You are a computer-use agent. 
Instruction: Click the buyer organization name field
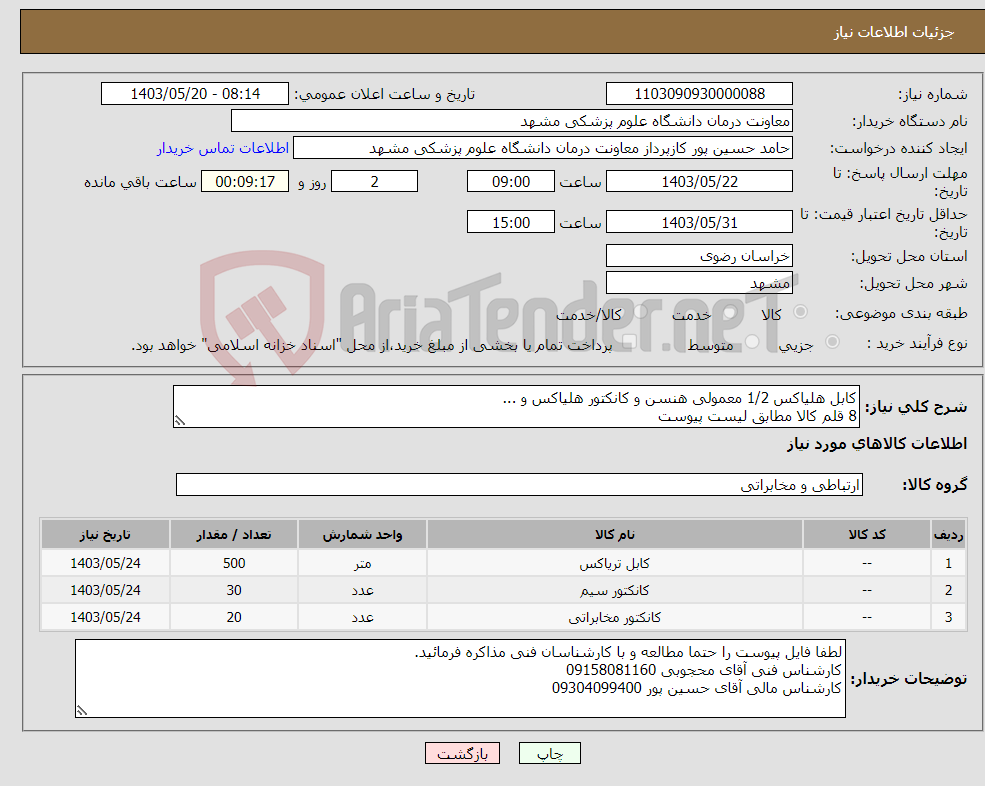point(511,121)
